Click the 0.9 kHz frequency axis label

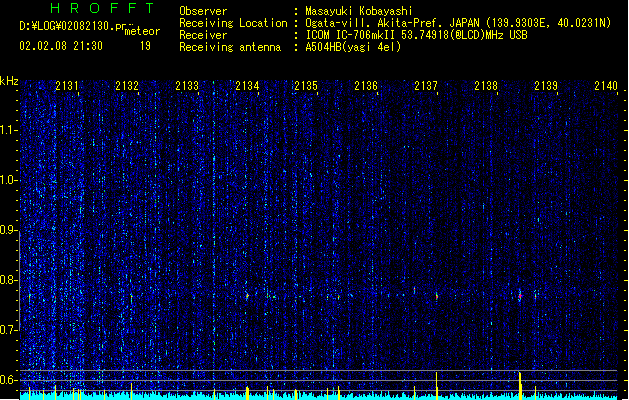pos(9,230)
